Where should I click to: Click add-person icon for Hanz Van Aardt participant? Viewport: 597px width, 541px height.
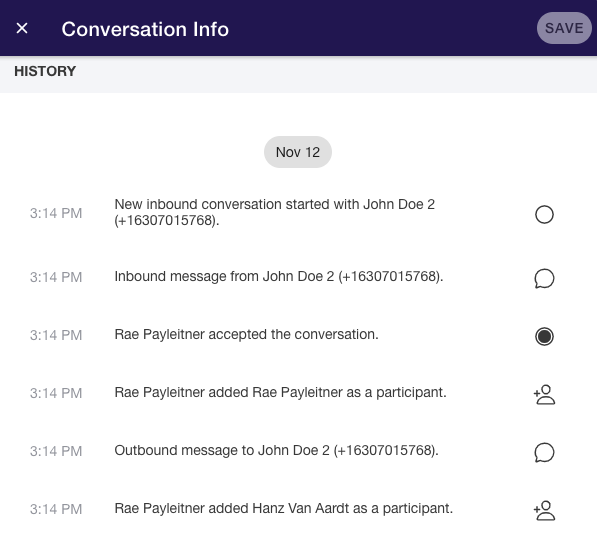pyautogui.click(x=544, y=511)
